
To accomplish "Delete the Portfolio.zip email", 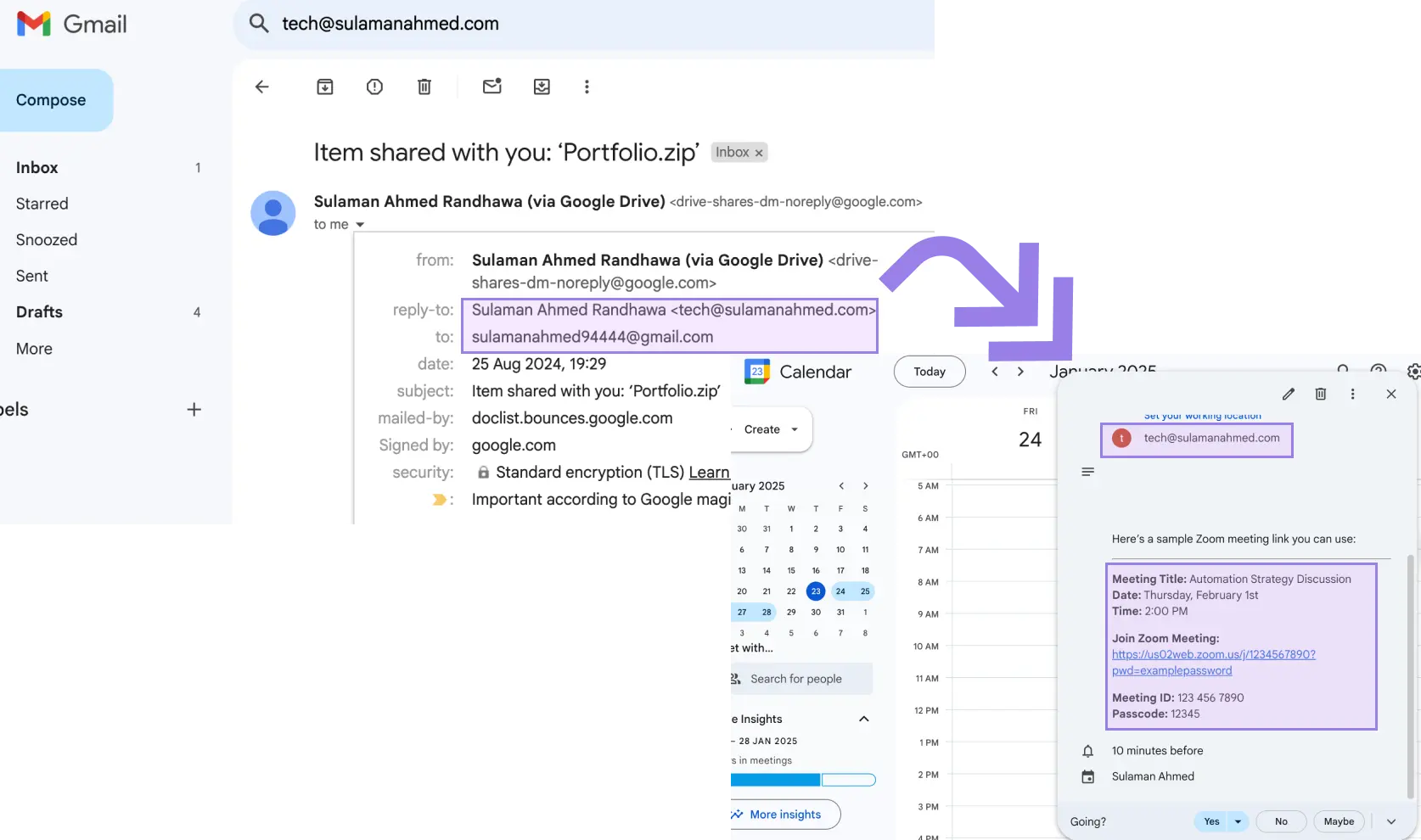I will [x=424, y=87].
